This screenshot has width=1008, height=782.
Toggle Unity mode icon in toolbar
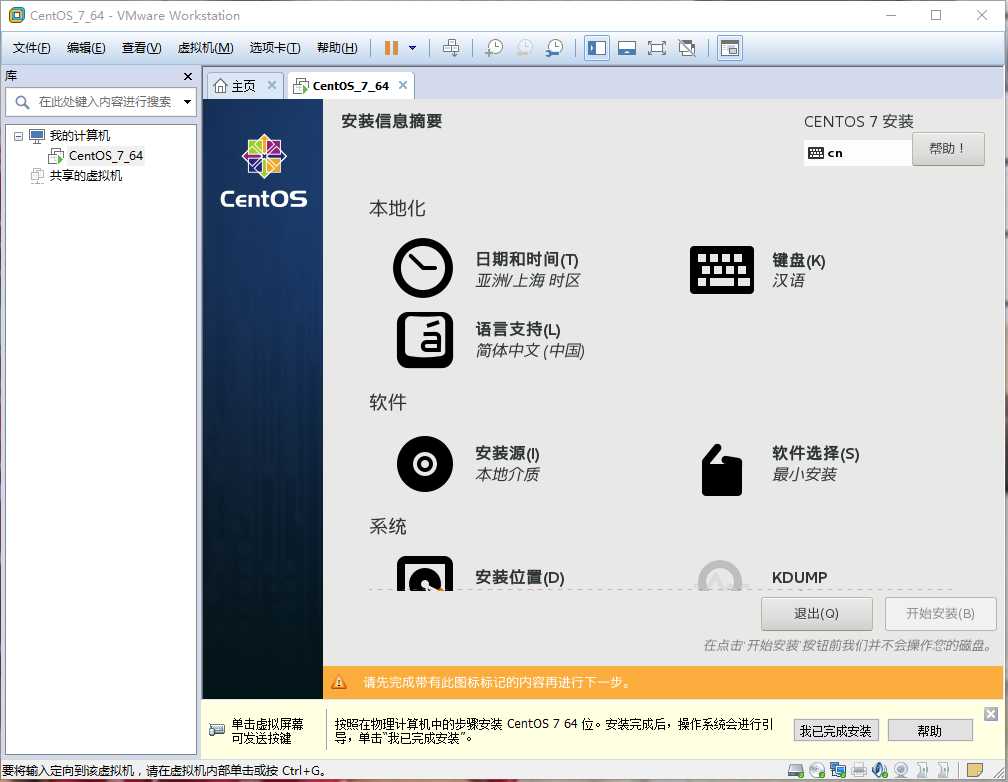687,48
